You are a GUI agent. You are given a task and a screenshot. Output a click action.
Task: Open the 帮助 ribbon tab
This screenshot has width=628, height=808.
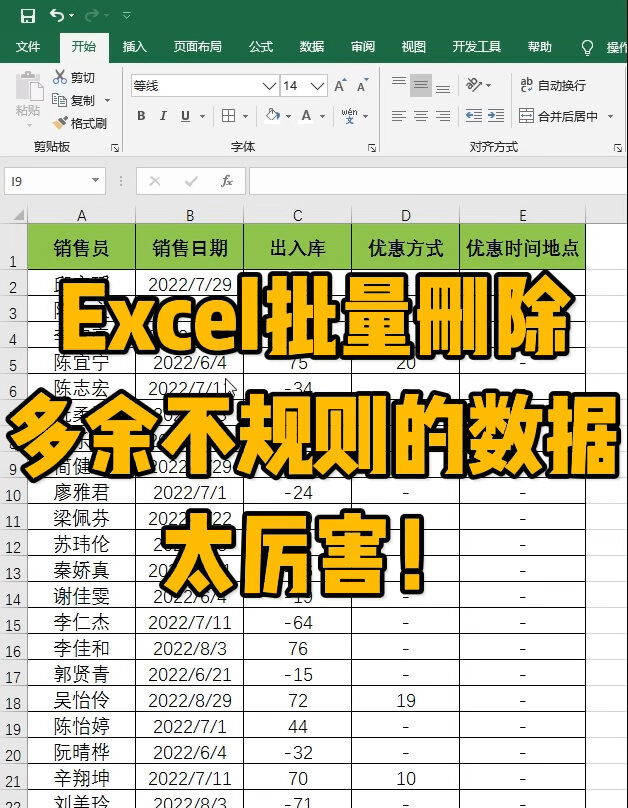click(539, 47)
